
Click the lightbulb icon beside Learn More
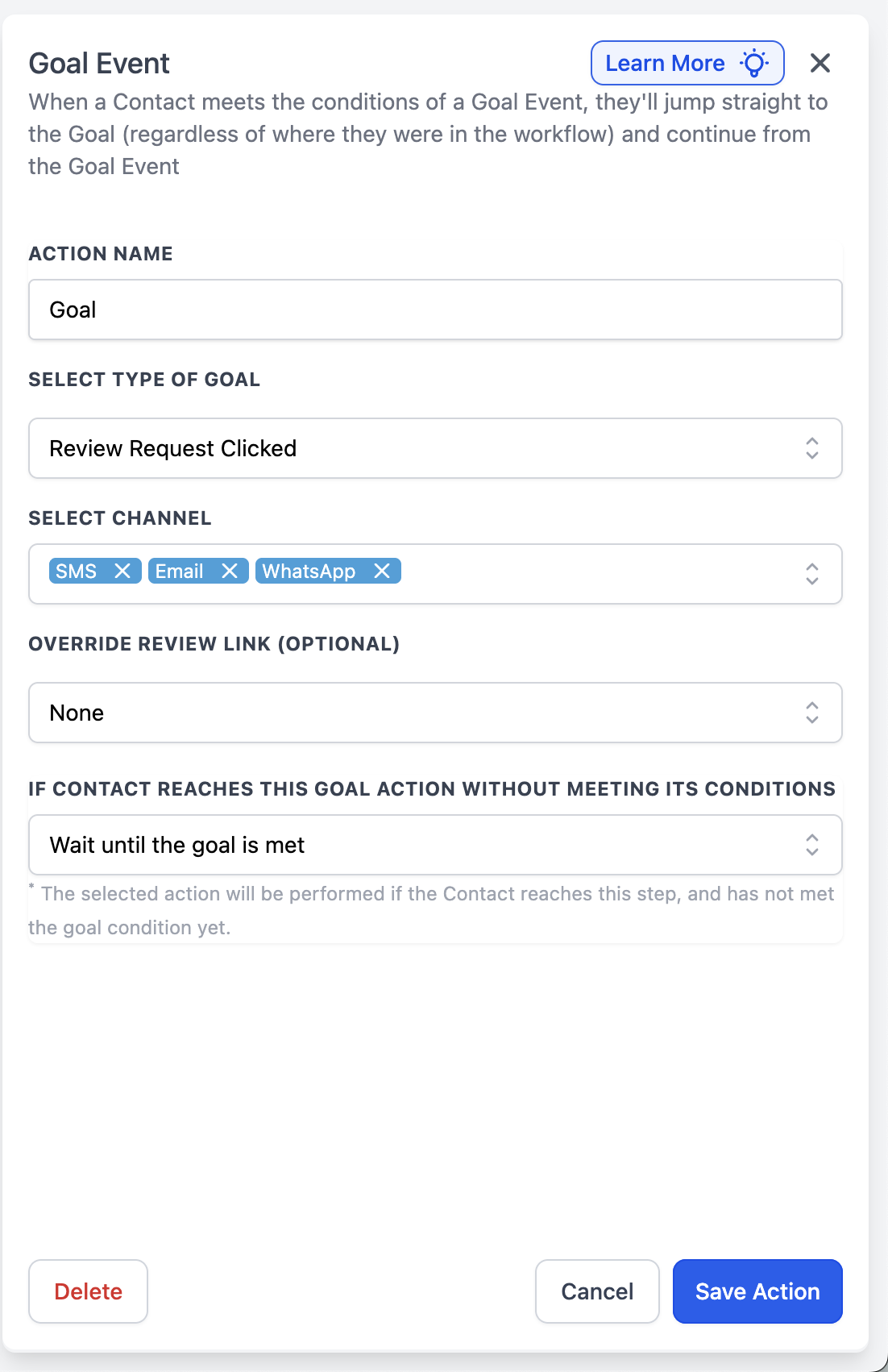point(754,63)
